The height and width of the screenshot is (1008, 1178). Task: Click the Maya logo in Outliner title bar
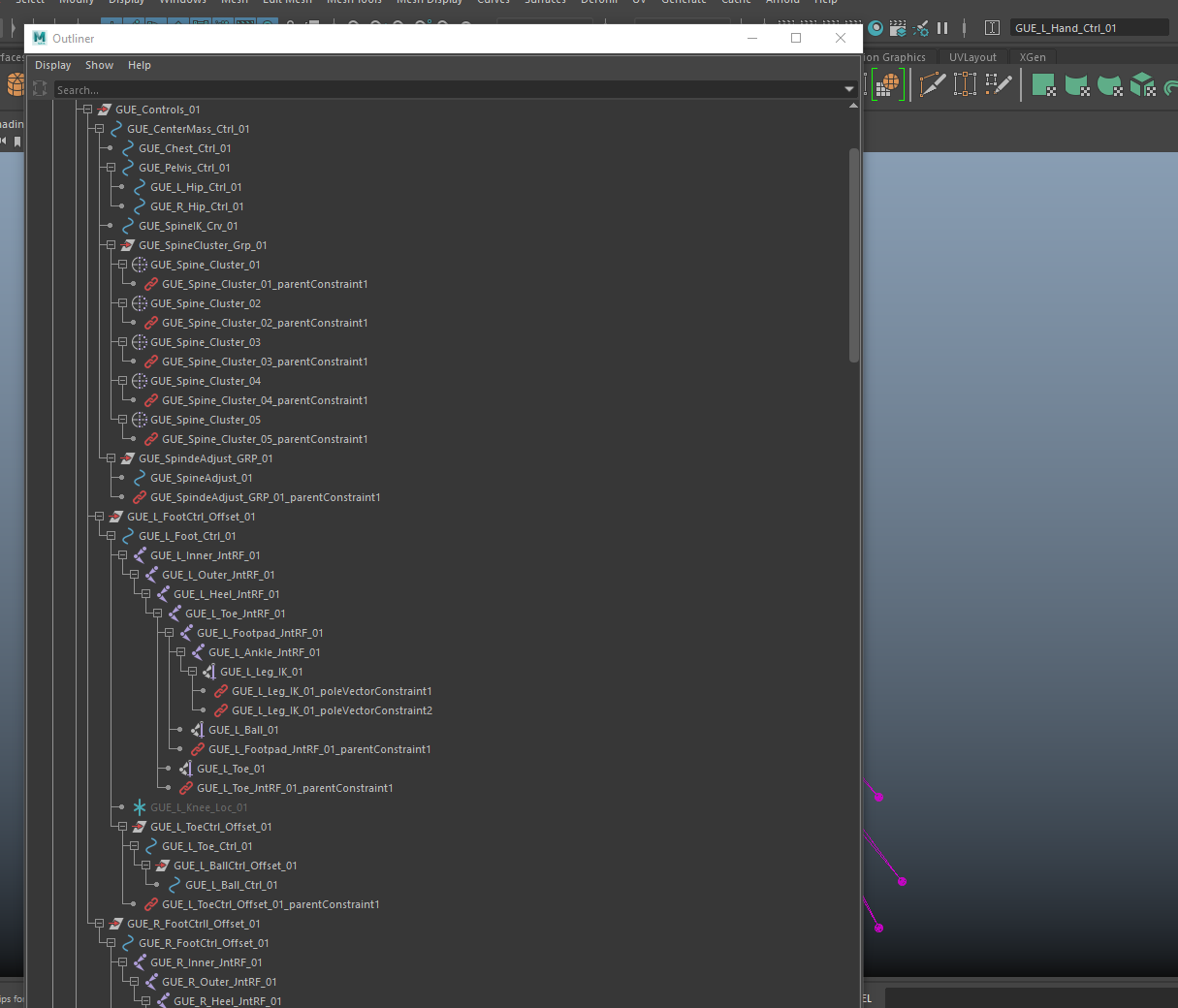point(40,38)
